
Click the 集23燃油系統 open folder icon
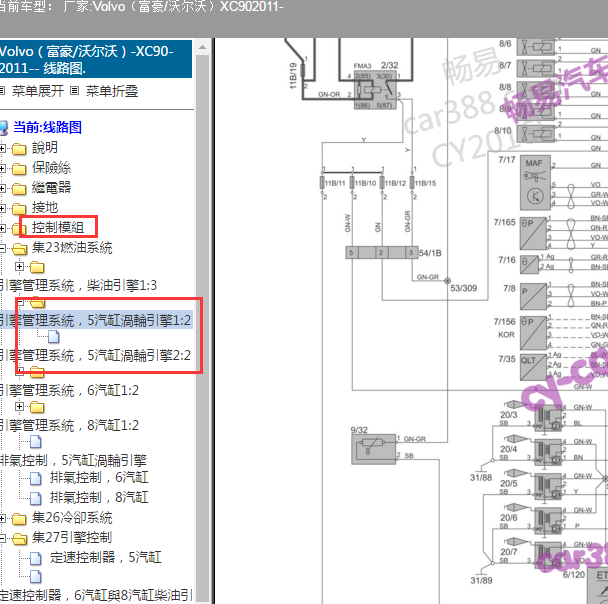coord(19,249)
